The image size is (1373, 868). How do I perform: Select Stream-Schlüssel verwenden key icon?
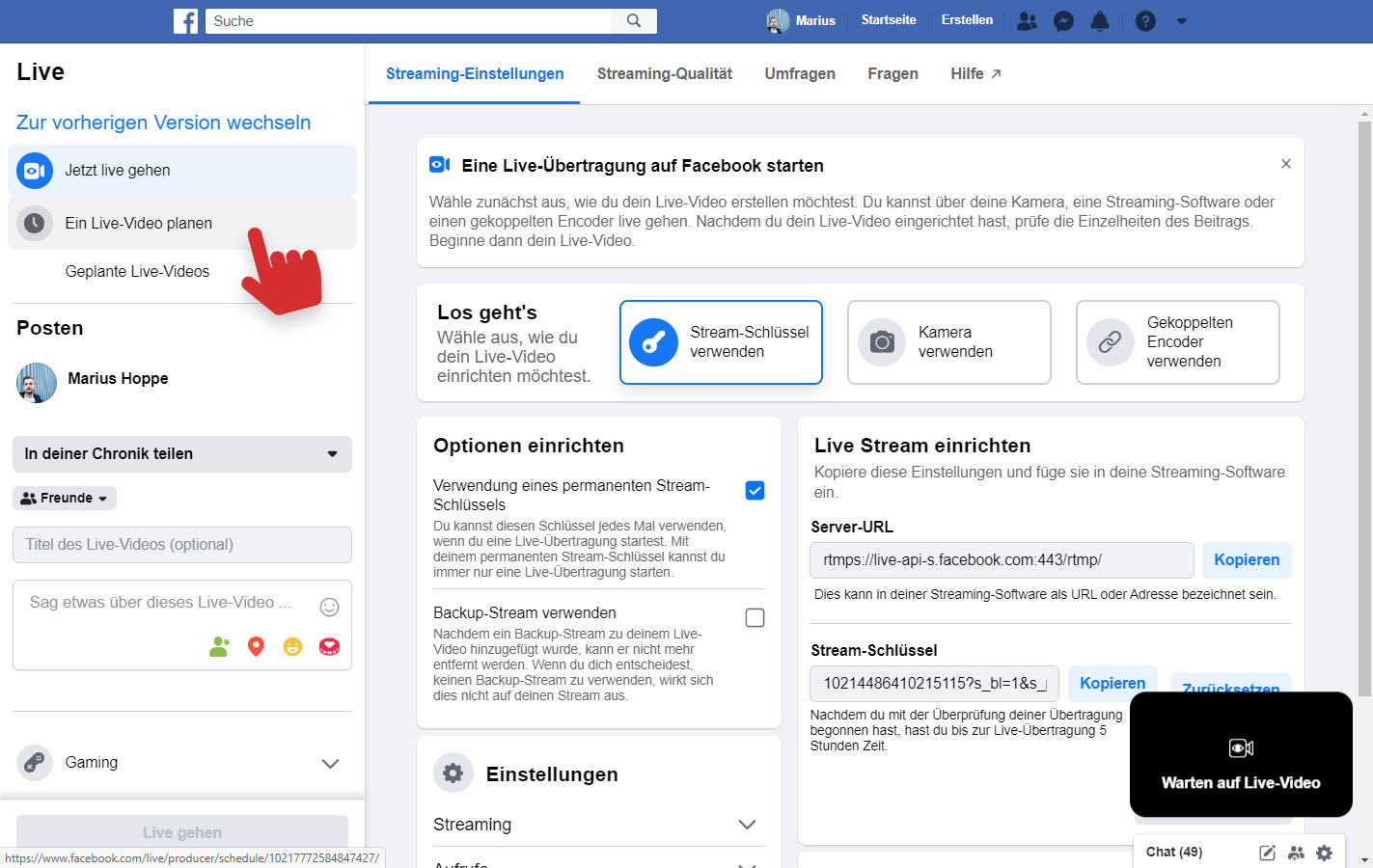click(654, 342)
